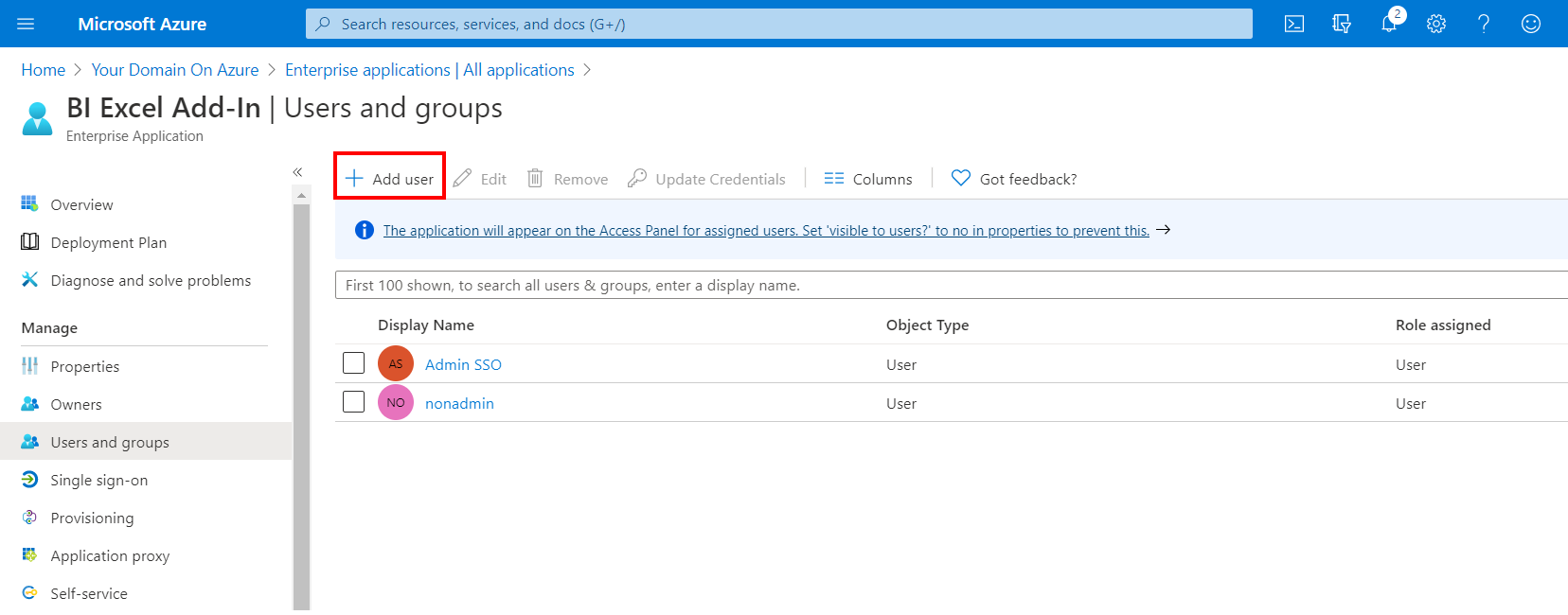Check the nonadmin row checkbox
This screenshot has height=615, width=1568.
353,401
